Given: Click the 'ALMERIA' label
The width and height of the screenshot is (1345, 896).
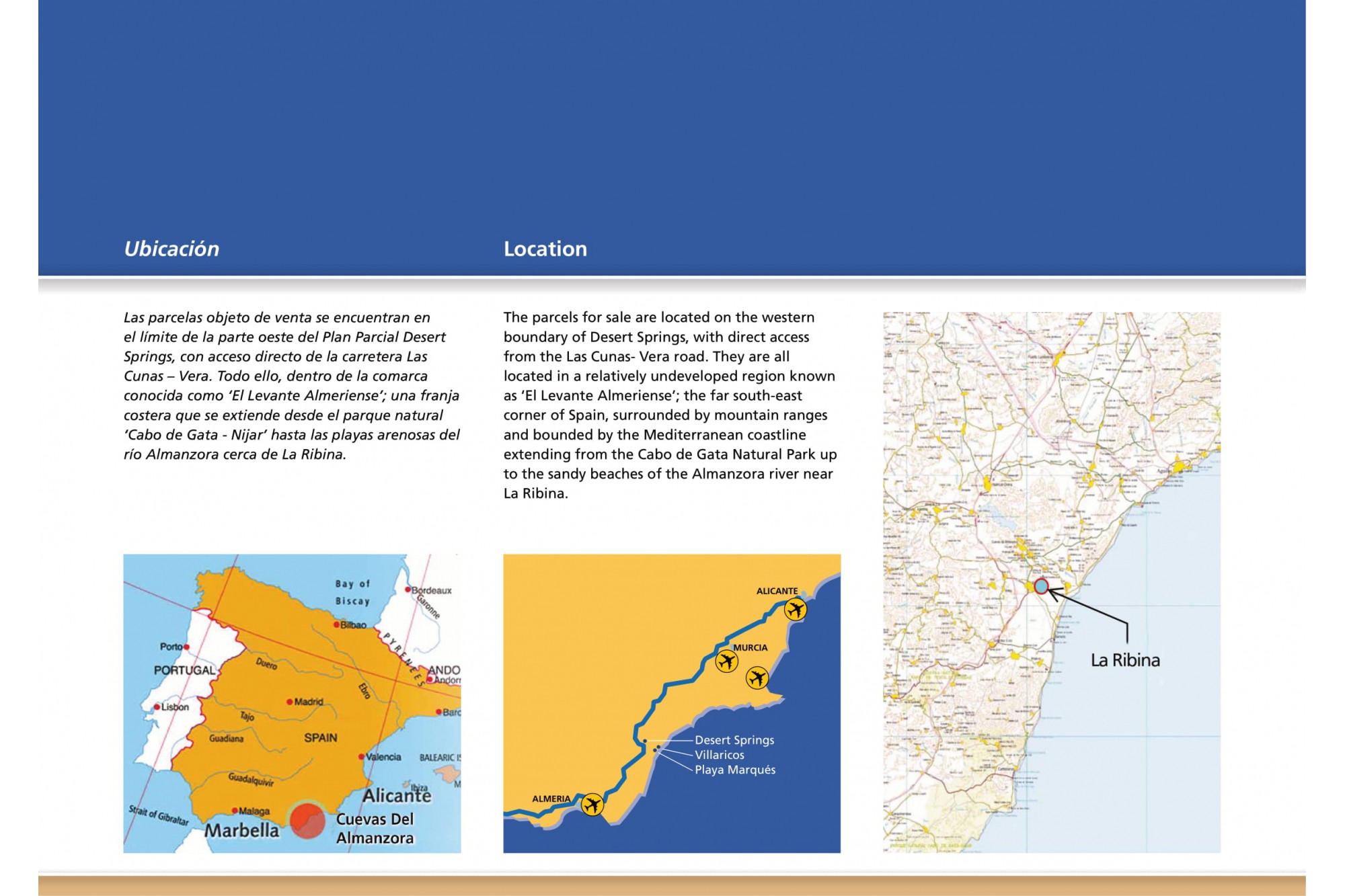Looking at the screenshot, I should 551,799.
